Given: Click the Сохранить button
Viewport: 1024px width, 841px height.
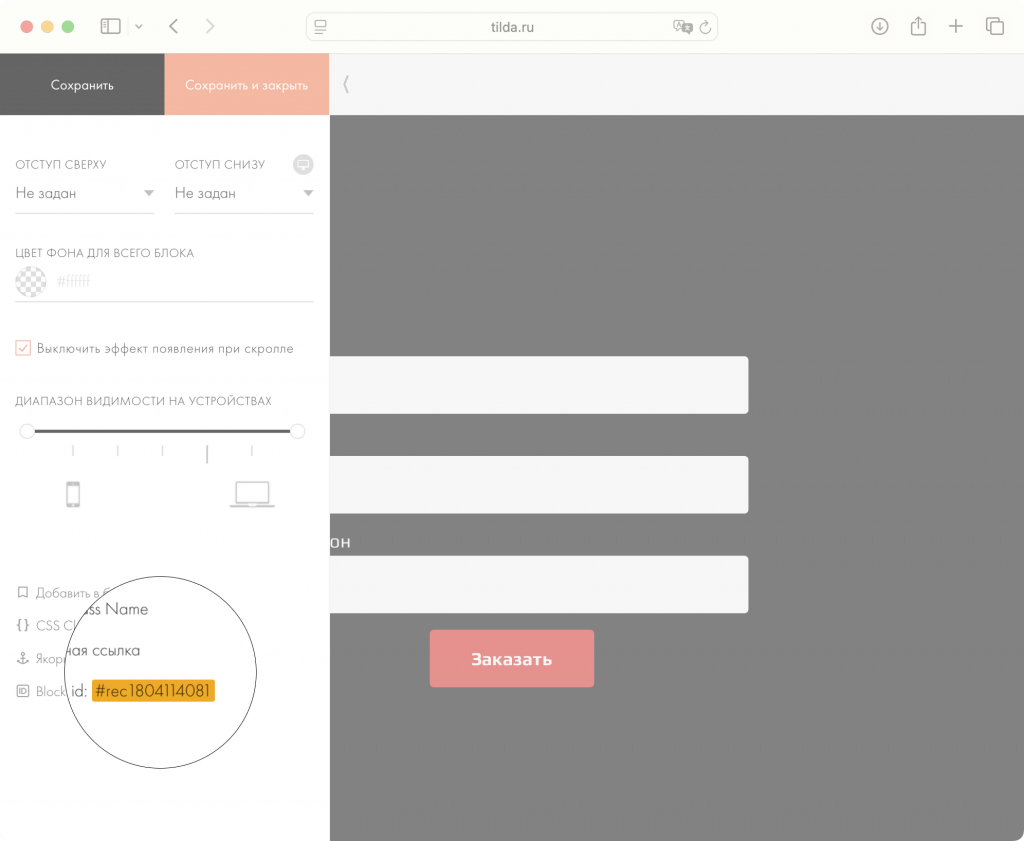Looking at the screenshot, I should pos(82,85).
